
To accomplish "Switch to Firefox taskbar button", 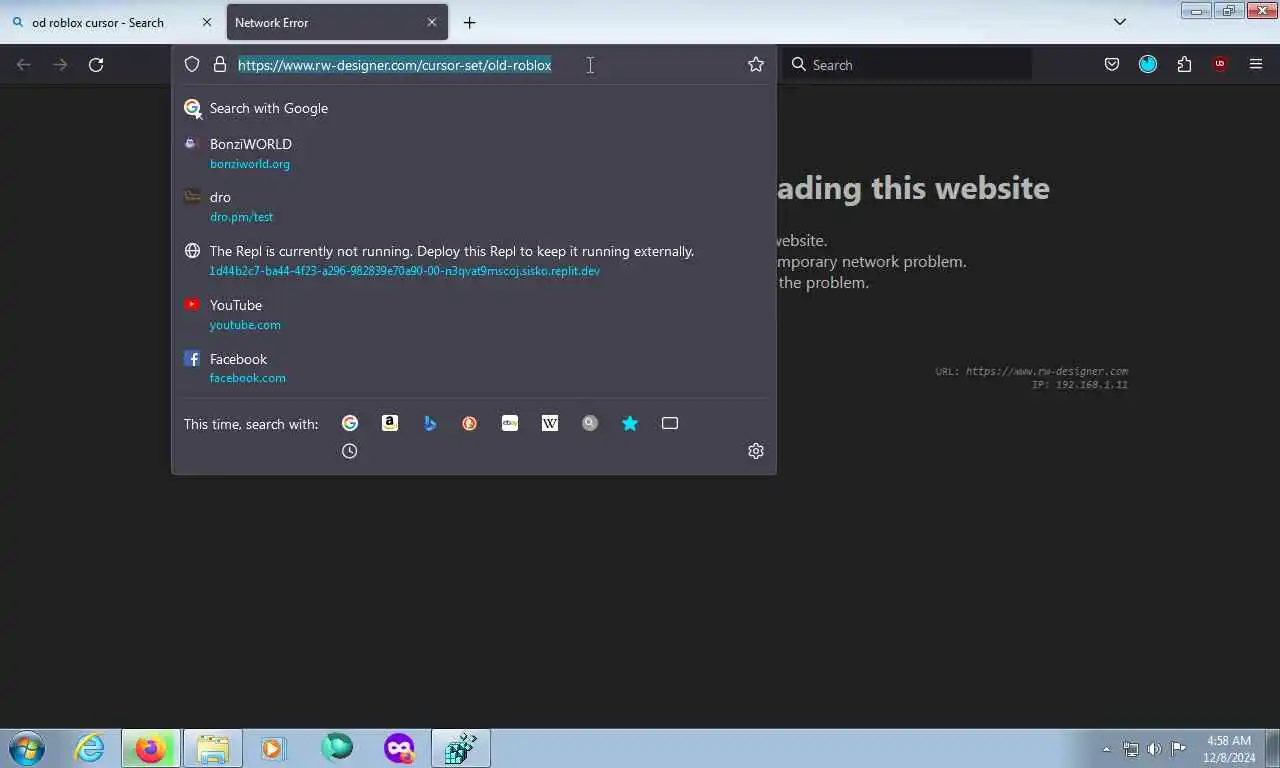I will pos(151,748).
